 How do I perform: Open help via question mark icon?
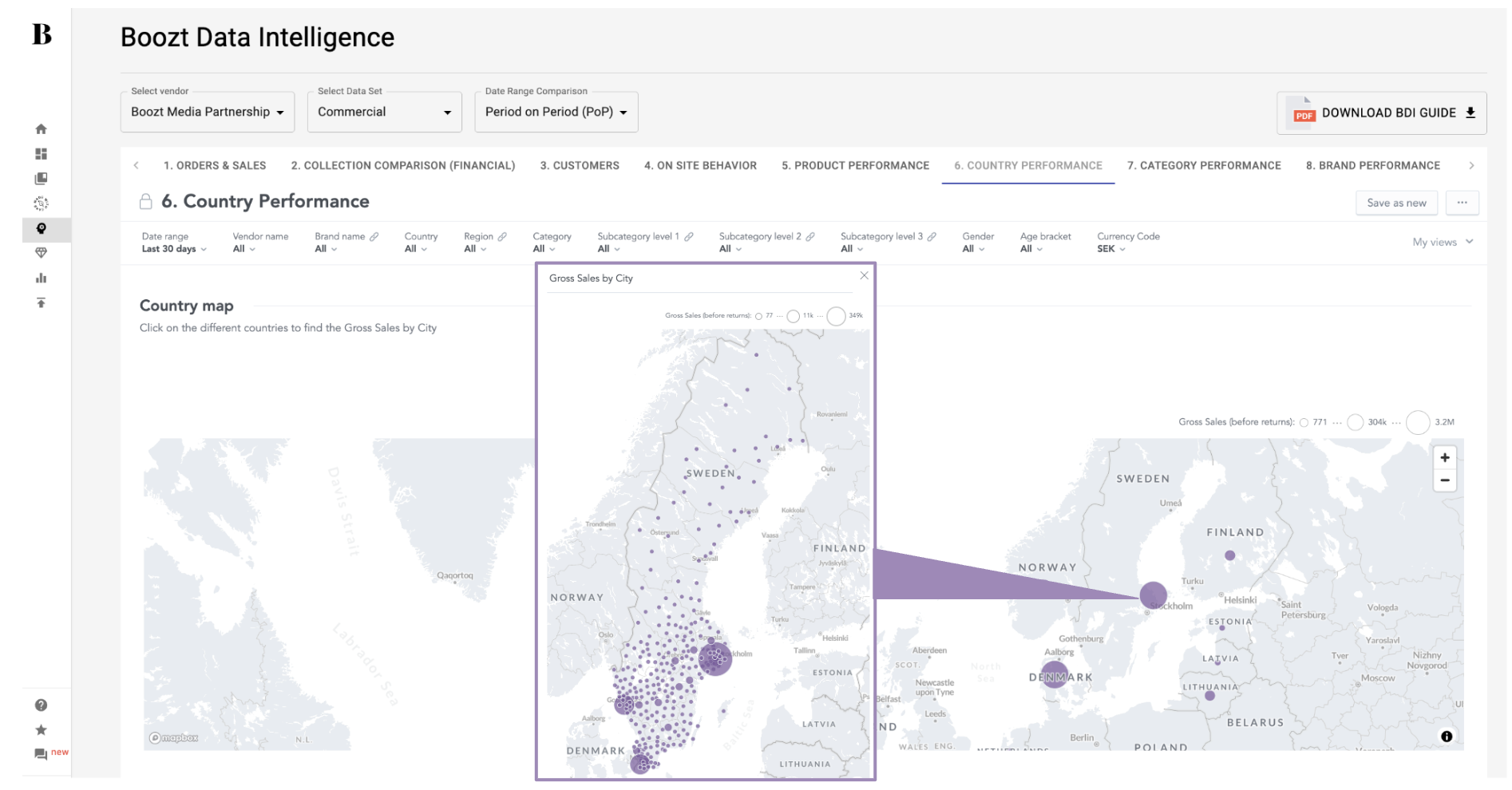click(41, 705)
